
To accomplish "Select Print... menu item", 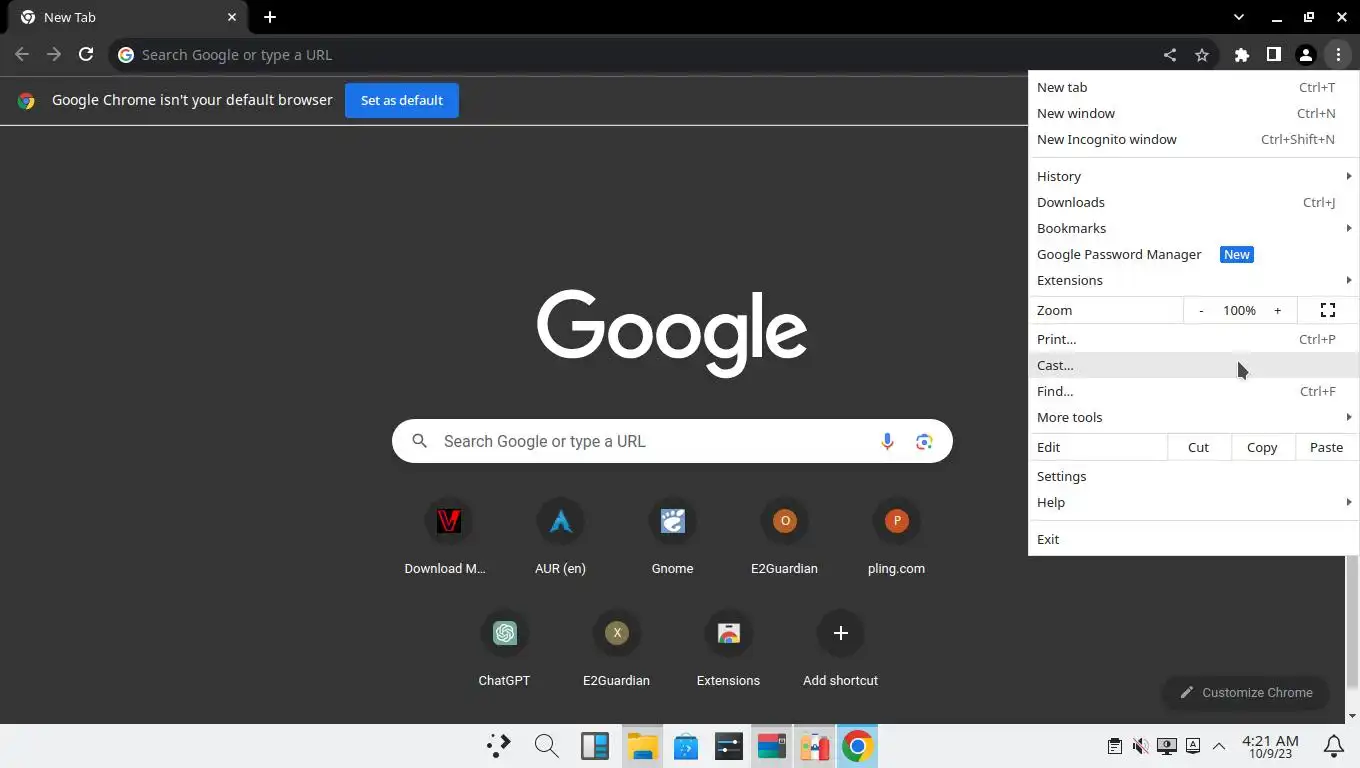I will (x=1193, y=339).
